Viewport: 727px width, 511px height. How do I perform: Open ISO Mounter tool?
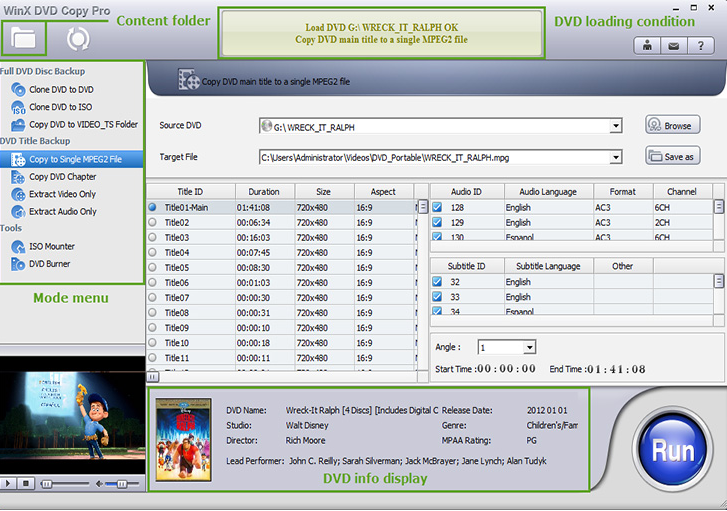pos(52,246)
